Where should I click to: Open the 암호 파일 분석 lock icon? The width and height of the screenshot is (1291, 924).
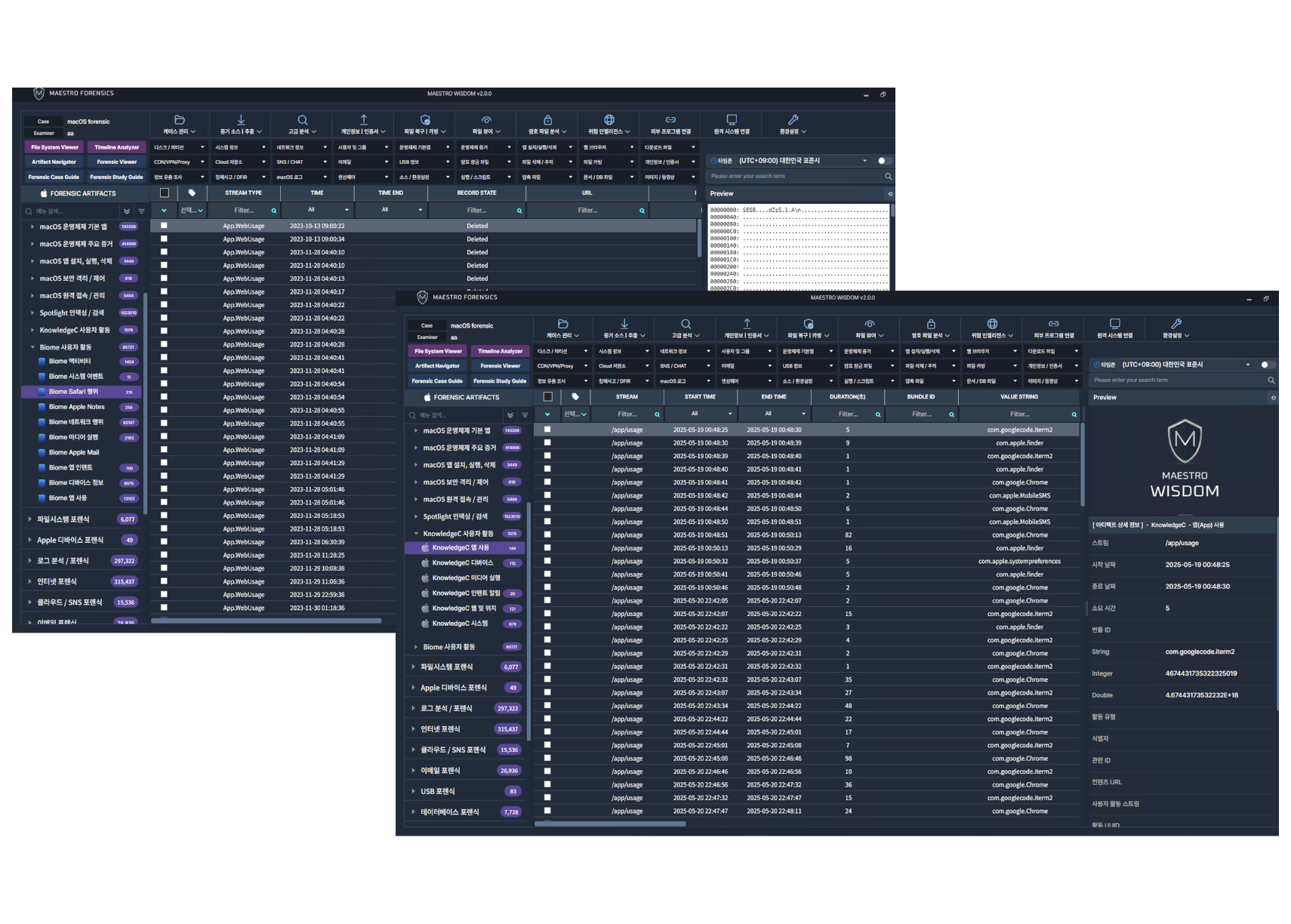[x=931, y=324]
